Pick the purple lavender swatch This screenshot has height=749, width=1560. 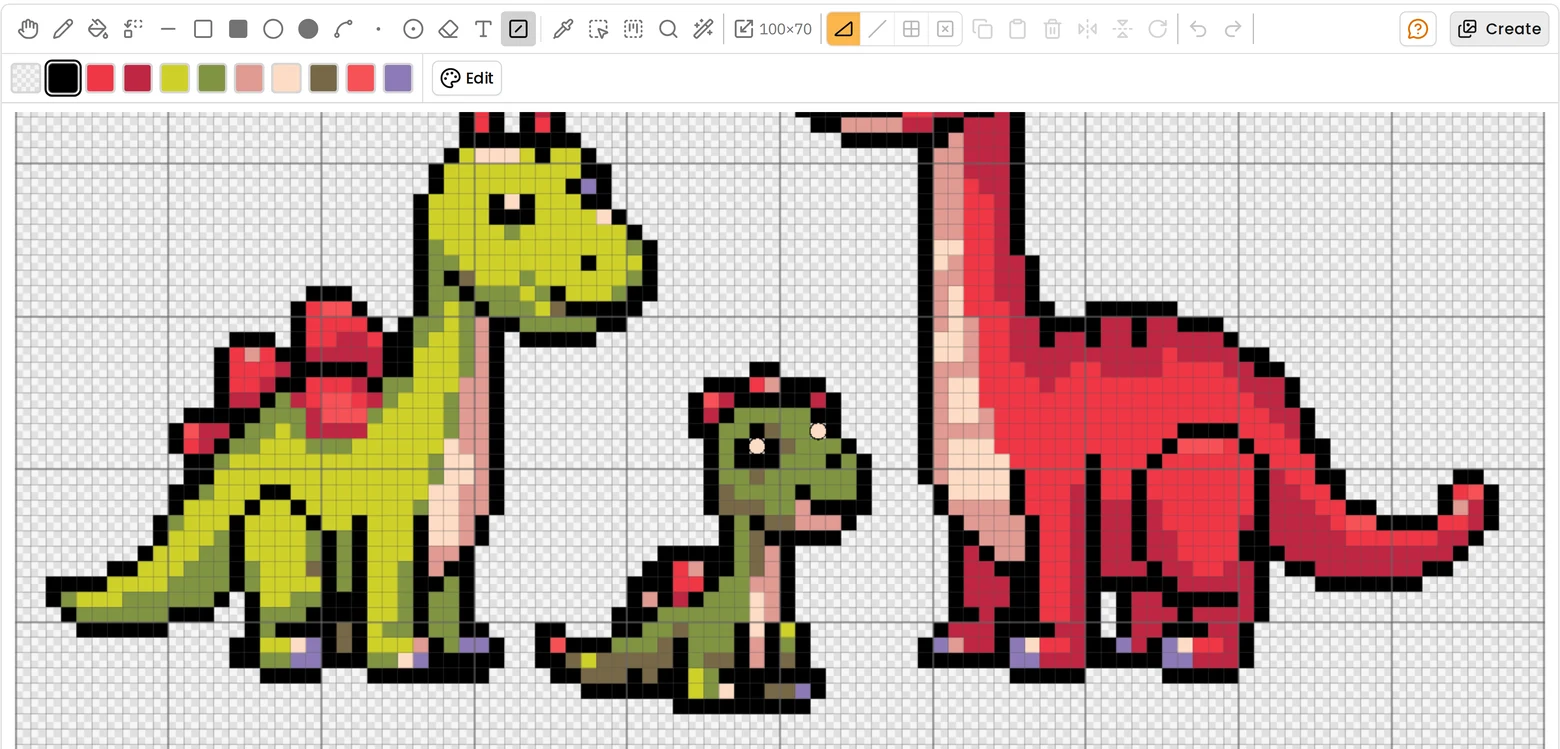[x=398, y=78]
